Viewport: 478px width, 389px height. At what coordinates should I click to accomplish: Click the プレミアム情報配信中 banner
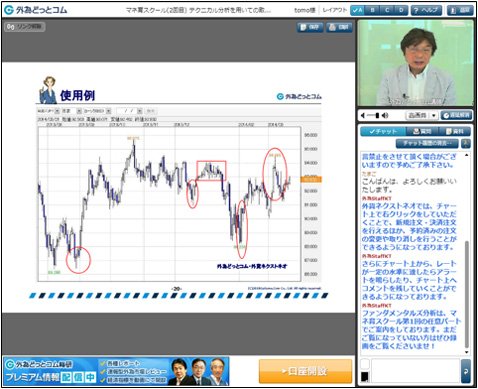pyautogui.click(x=116, y=371)
